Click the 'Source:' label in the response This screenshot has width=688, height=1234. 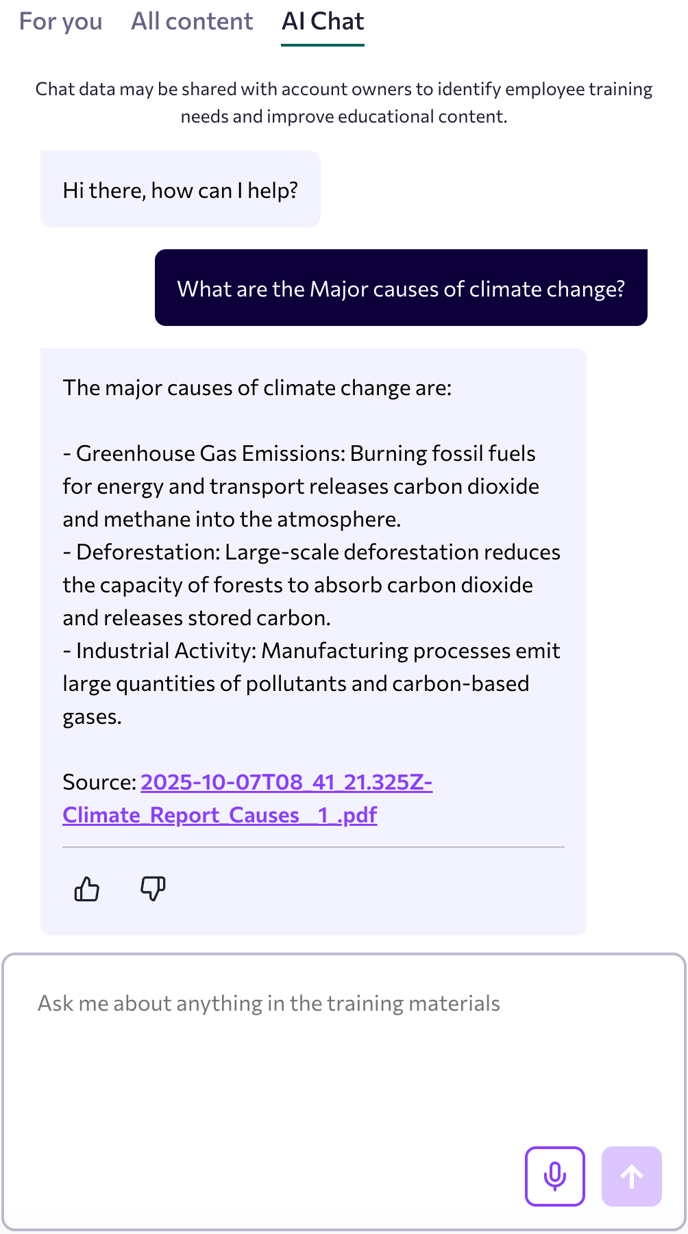pos(99,782)
